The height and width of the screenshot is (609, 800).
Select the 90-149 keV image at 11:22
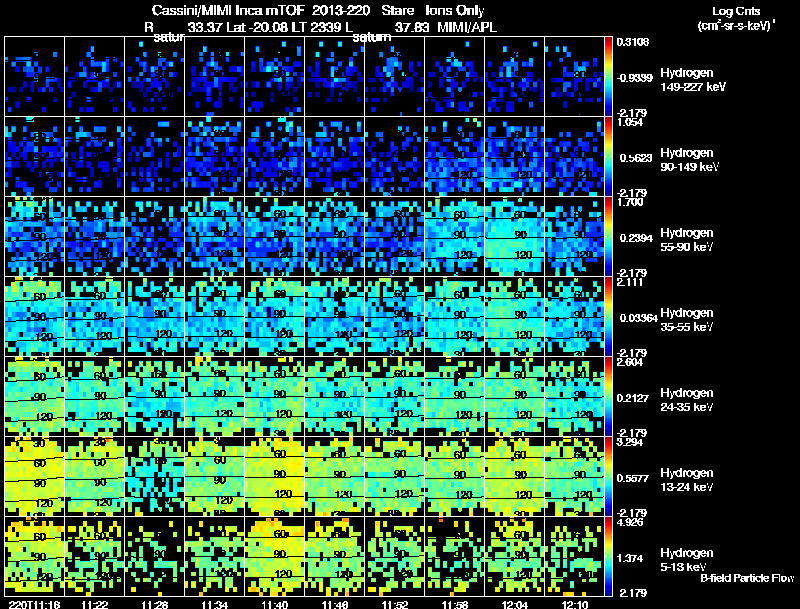click(94, 157)
